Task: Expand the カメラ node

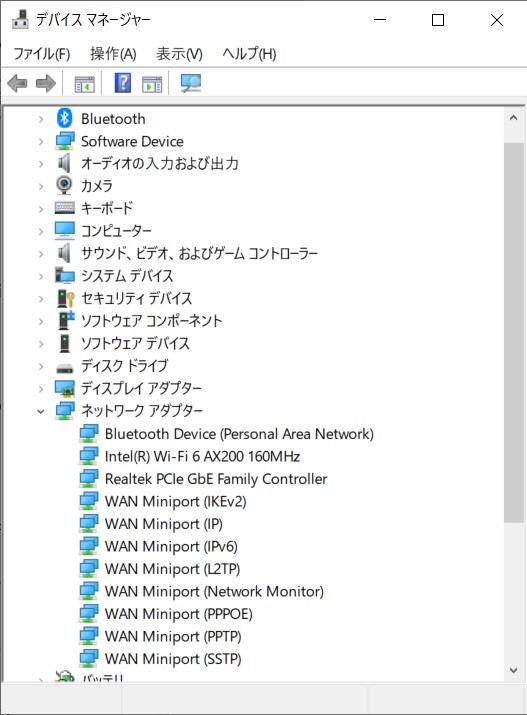Action: [41, 186]
